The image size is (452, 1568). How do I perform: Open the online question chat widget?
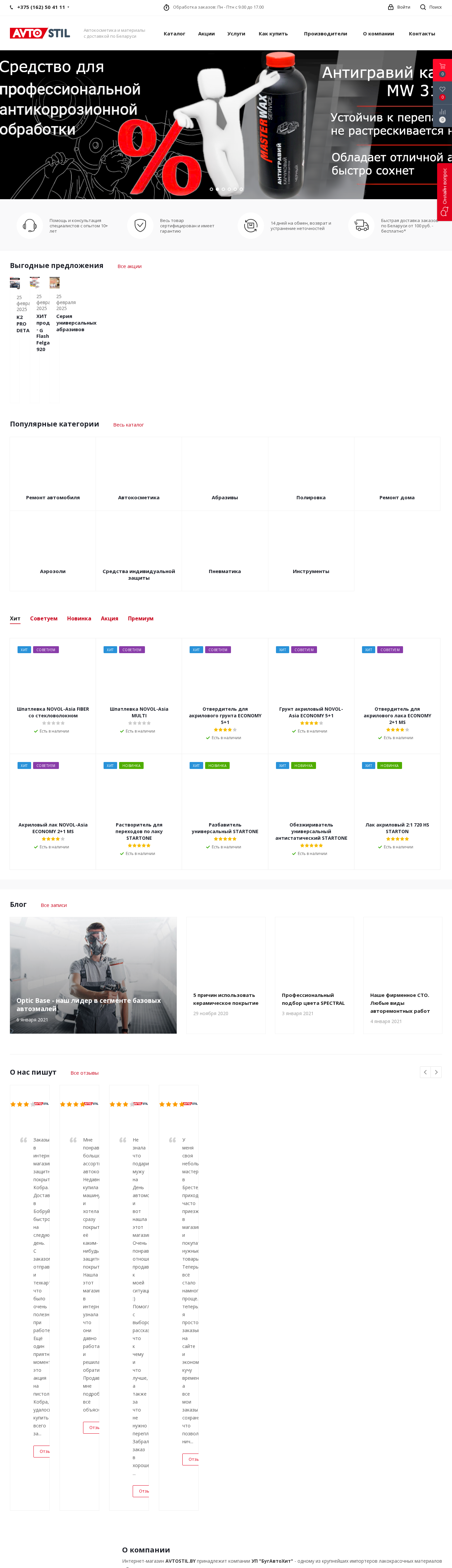444,192
